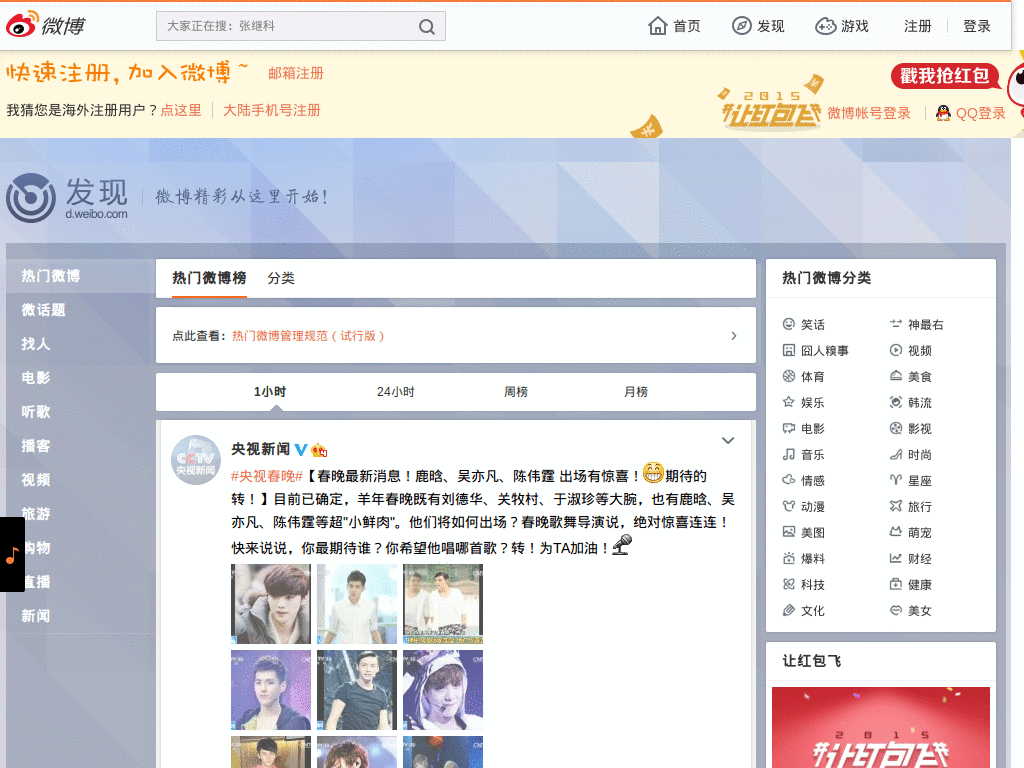This screenshot has height=768, width=1024.
Task: Click the 微博帐号登录 link
Action: pos(869,113)
